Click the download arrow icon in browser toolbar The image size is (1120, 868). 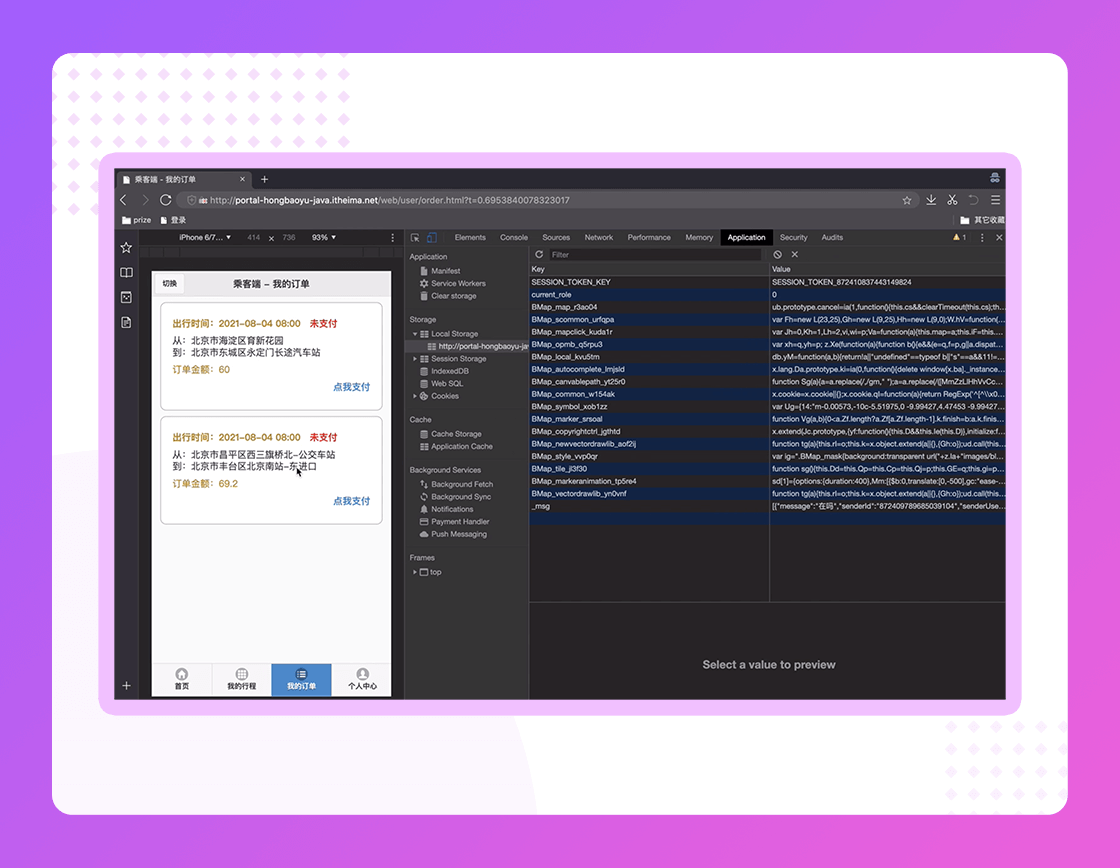[x=931, y=200]
